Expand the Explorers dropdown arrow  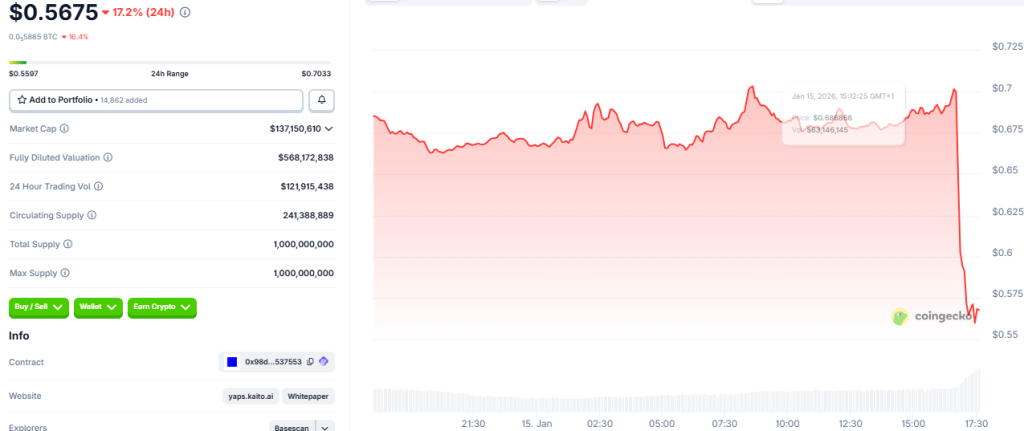(x=324, y=427)
